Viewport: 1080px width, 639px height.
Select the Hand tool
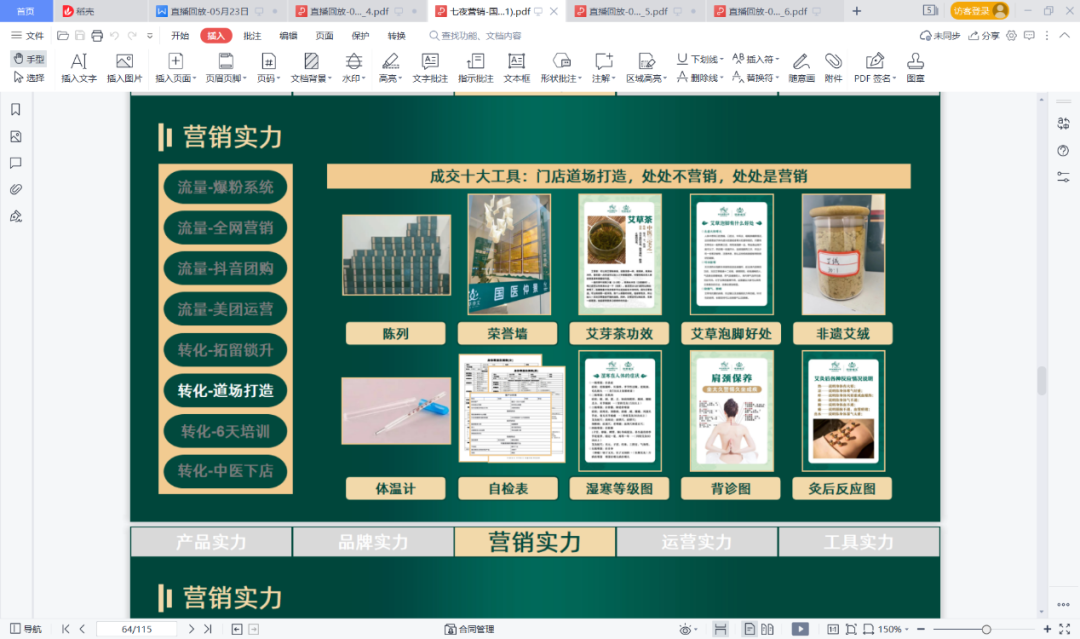(x=29, y=59)
